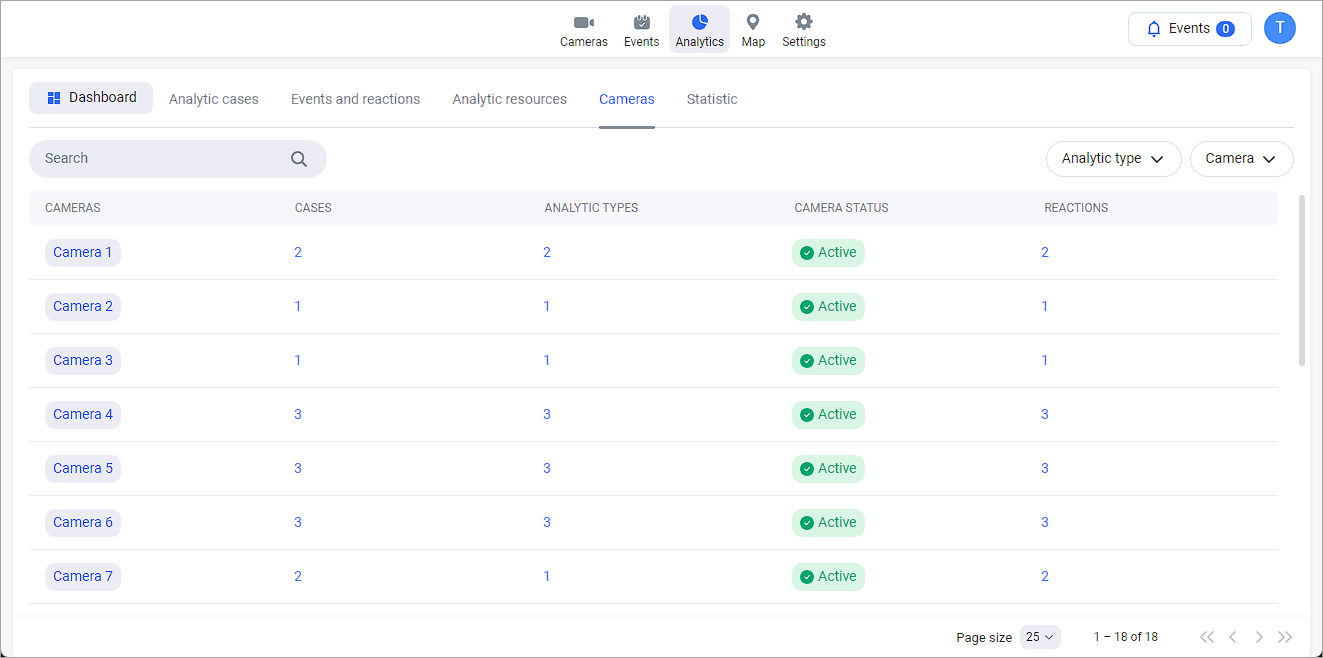1323x658 pixels.
Task: Open the Cameras section in top navigation
Action: 583,30
